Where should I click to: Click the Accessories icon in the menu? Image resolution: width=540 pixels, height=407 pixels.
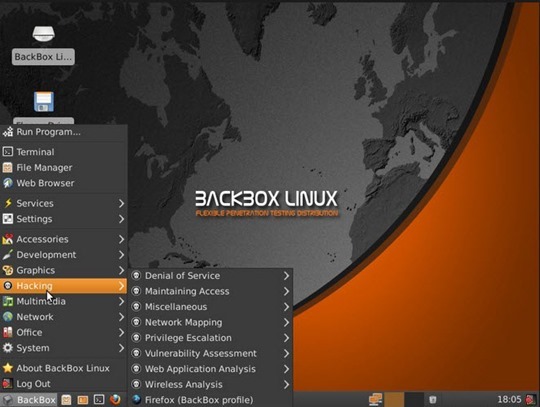pyautogui.click(x=8, y=239)
